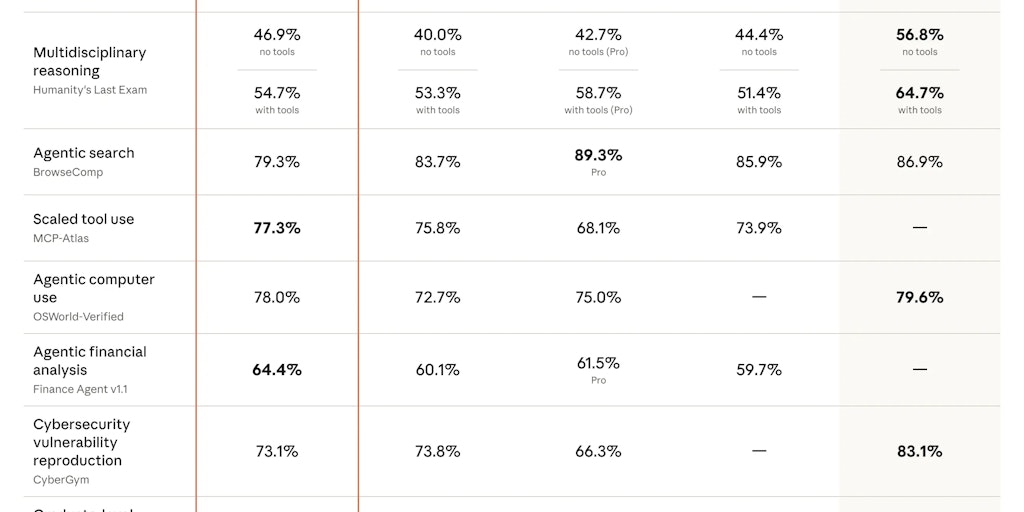Click the bold 89.3% Pro score
Viewport: 1024px width, 512px height.
(598, 155)
